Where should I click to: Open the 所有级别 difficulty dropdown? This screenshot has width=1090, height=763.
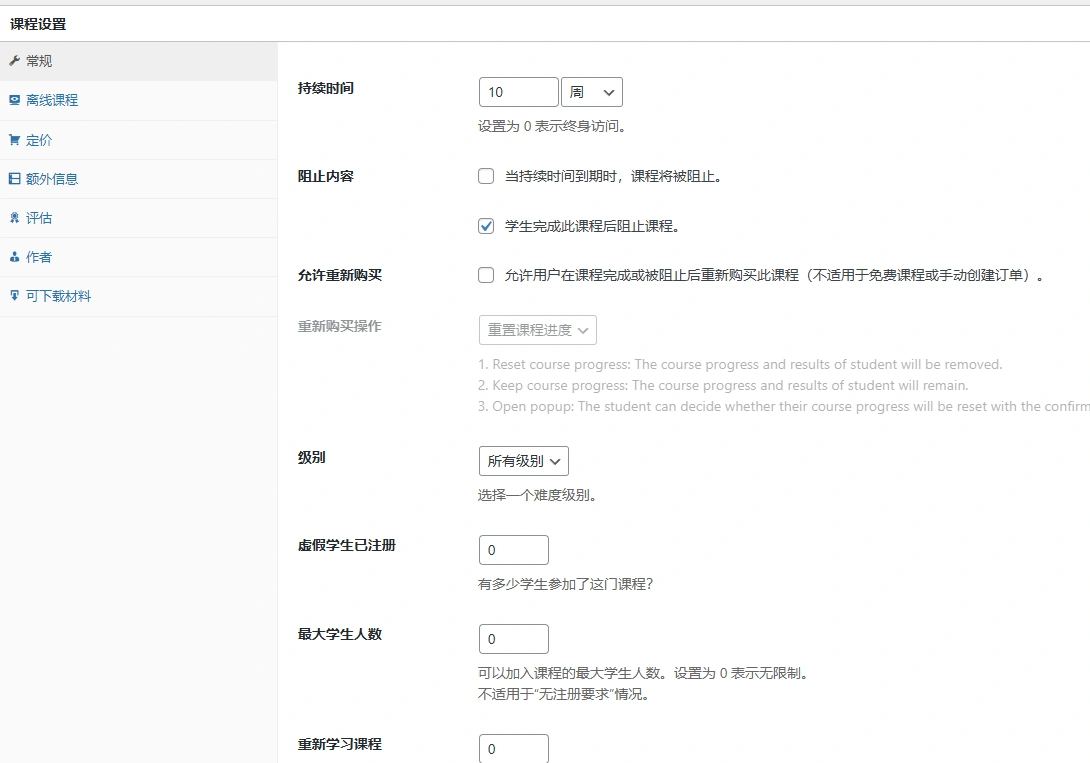[x=523, y=460]
